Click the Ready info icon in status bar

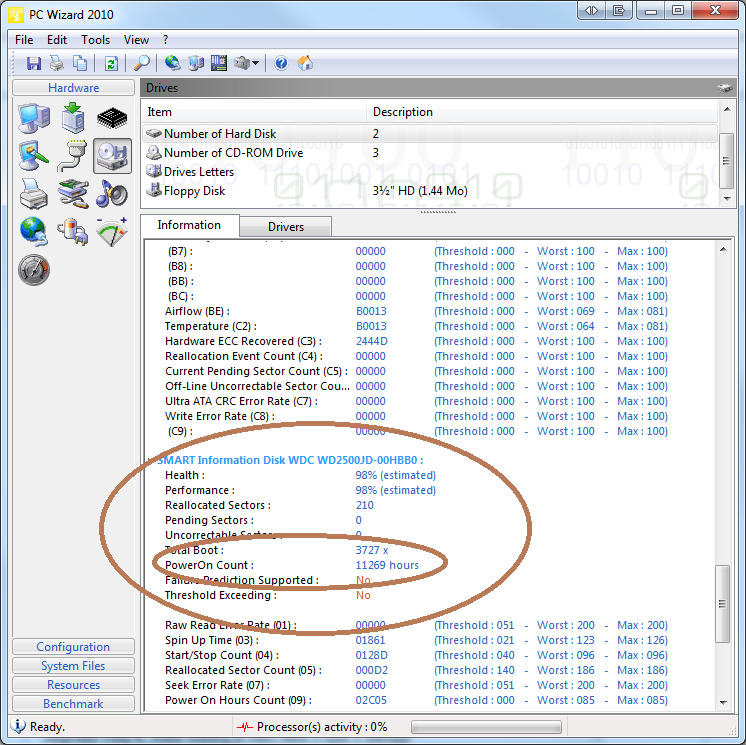(18, 726)
